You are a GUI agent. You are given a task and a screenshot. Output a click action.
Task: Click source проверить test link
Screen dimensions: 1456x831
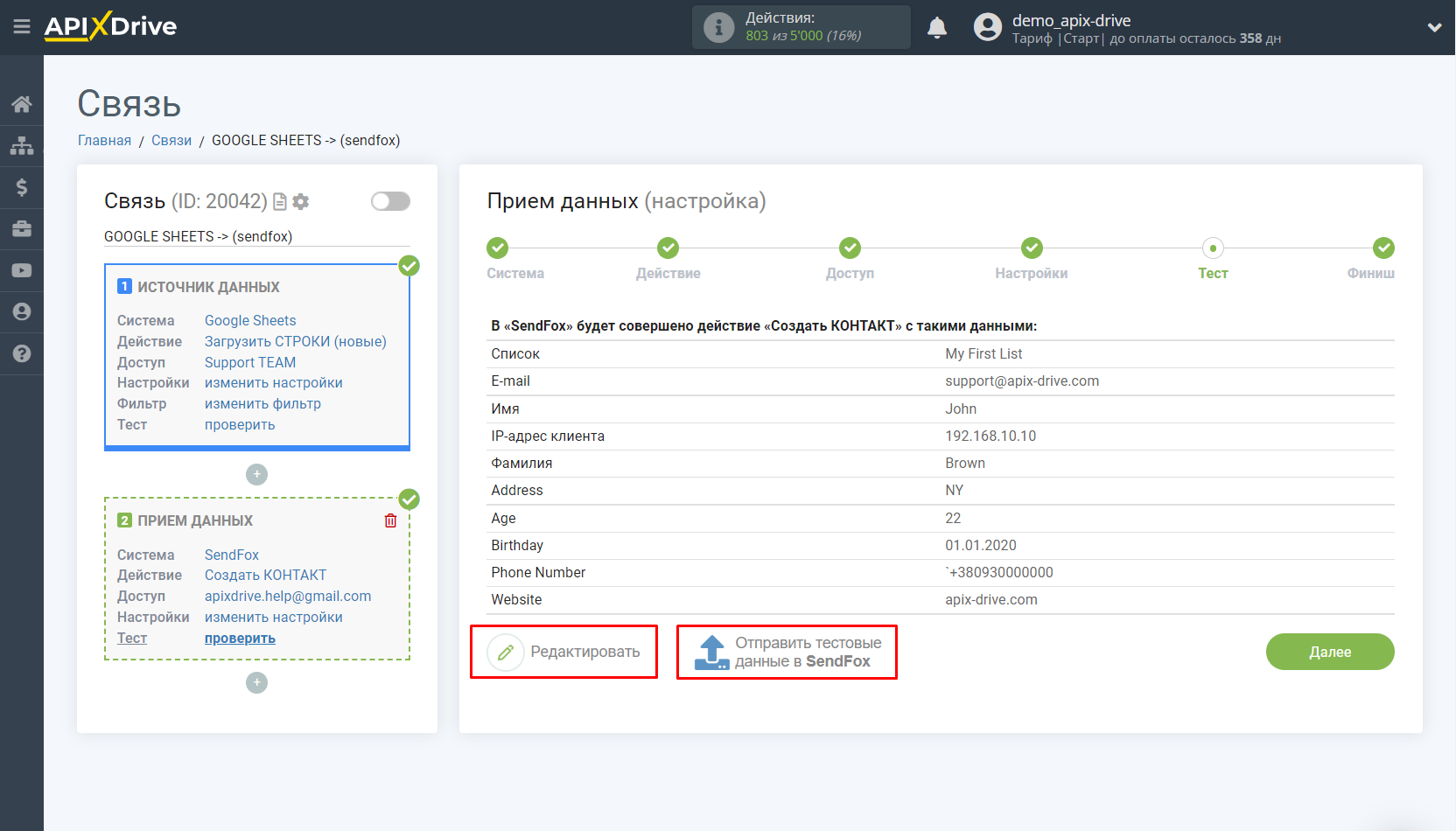coord(240,424)
